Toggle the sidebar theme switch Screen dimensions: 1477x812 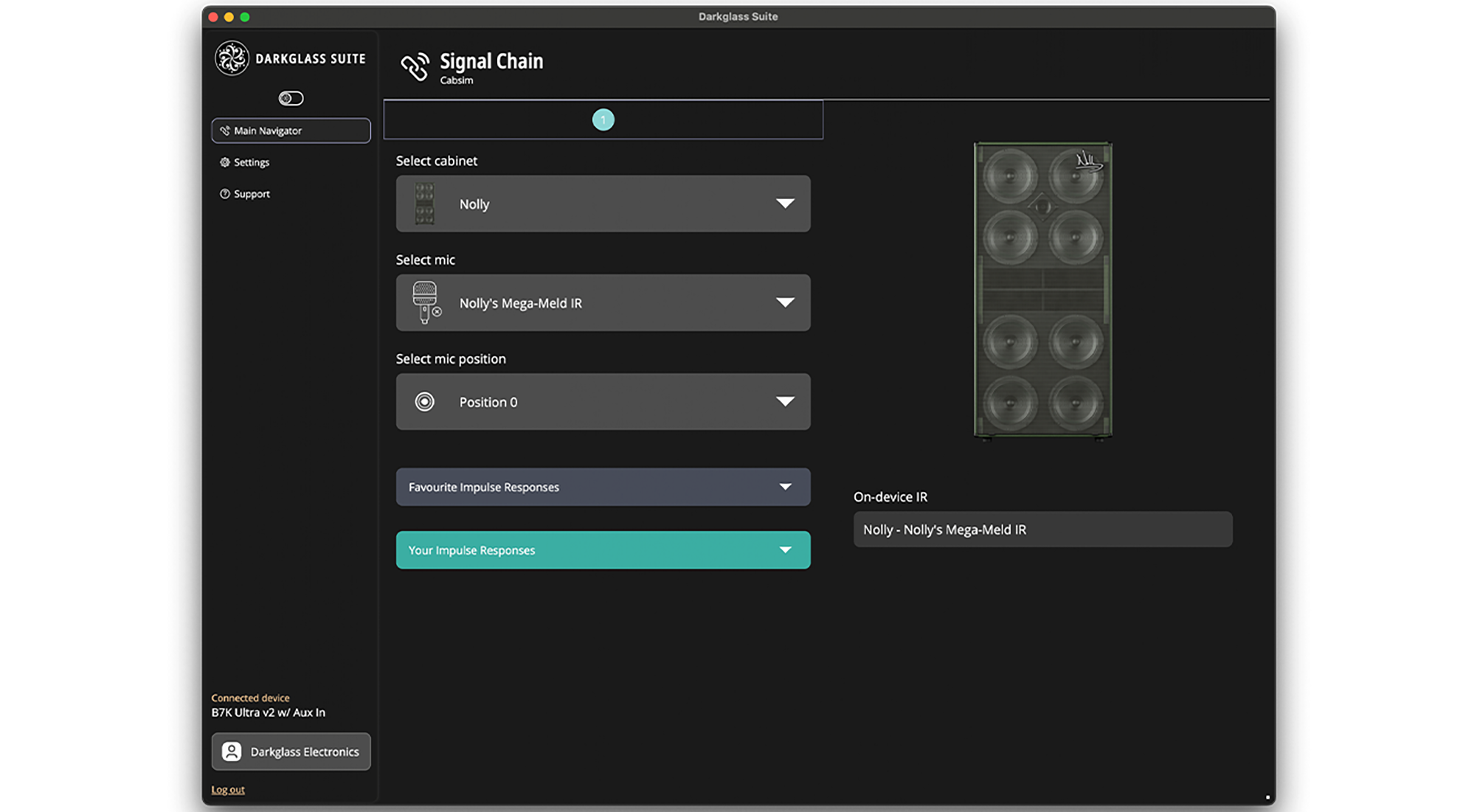(291, 98)
